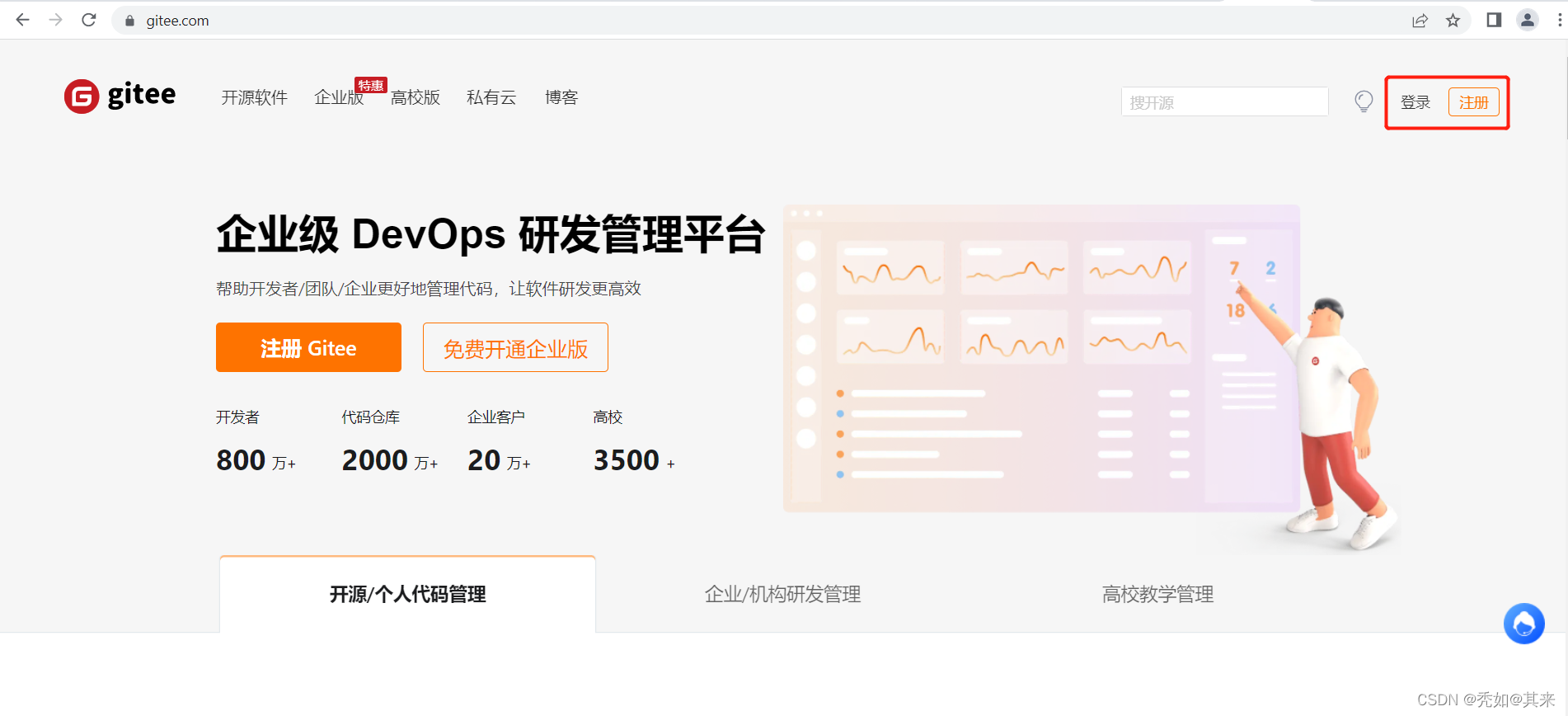Viewport: 1568px width, 716px height.
Task: Select the 开源/个人代码管理 tab
Action: [407, 594]
